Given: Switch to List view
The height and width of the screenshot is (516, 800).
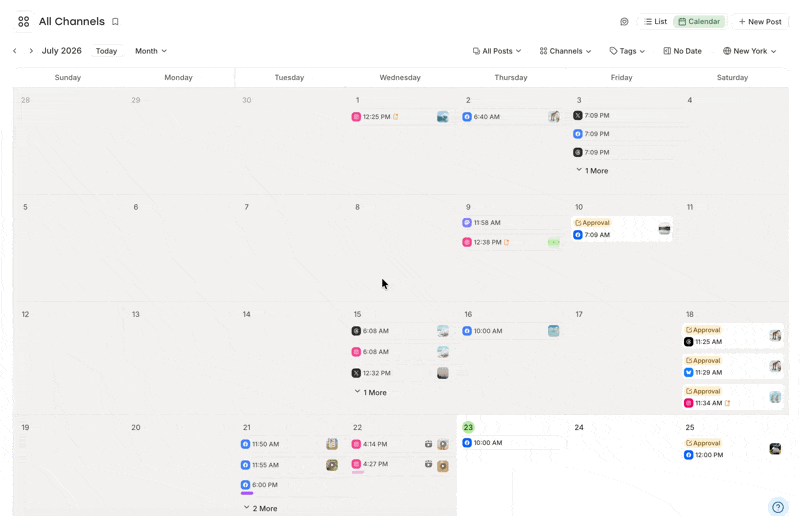Looking at the screenshot, I should click(x=656, y=21).
